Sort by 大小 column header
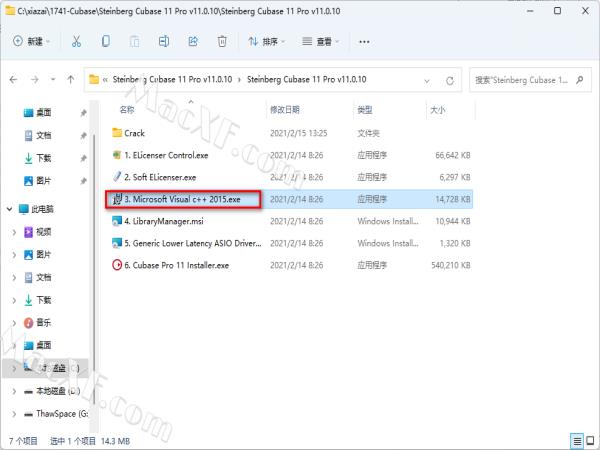Screen dimensions: 600x450 tap(438, 110)
